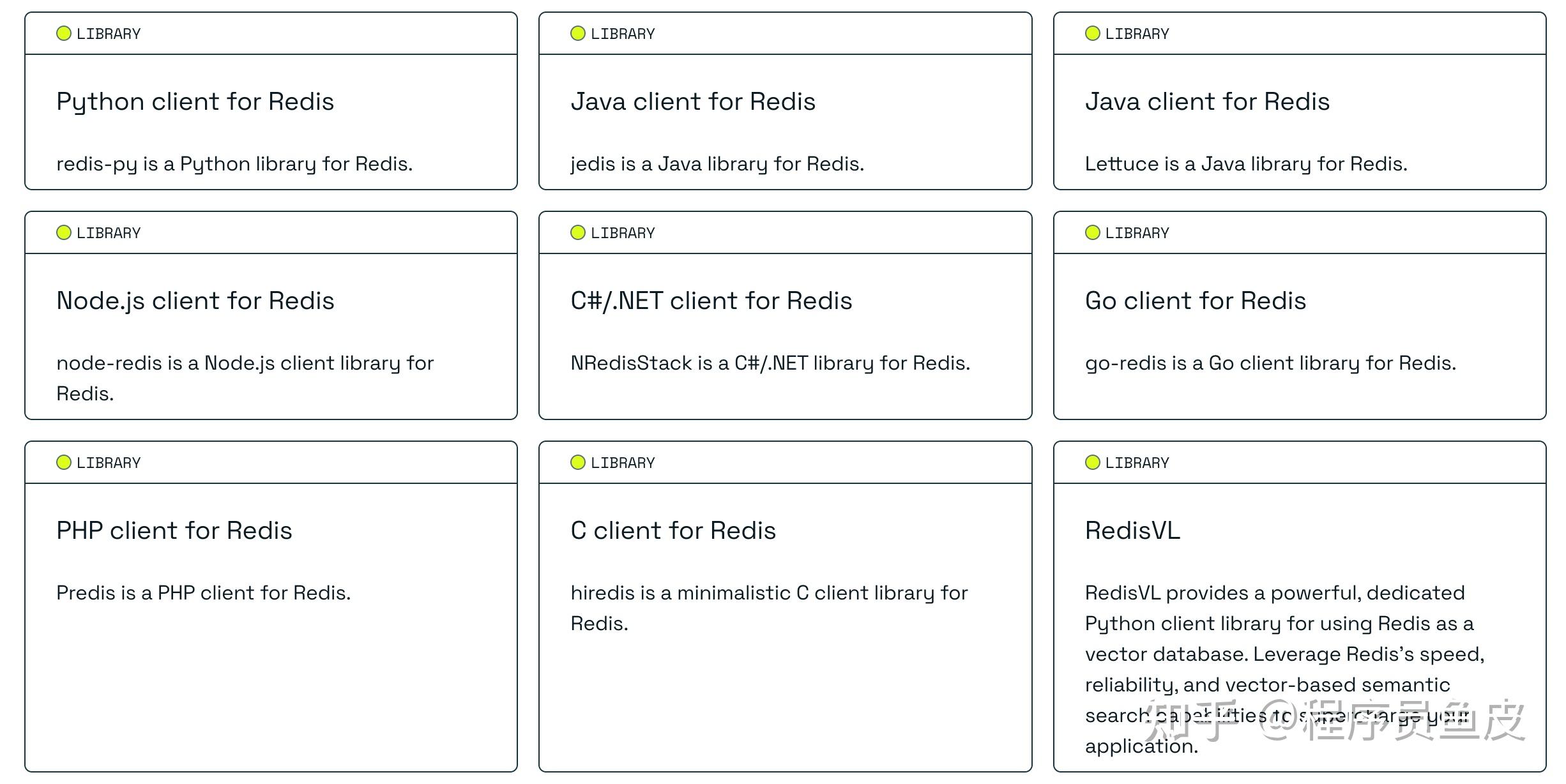1566x784 pixels.
Task: Click the green dot on Python client card
Action: pyautogui.click(x=64, y=33)
